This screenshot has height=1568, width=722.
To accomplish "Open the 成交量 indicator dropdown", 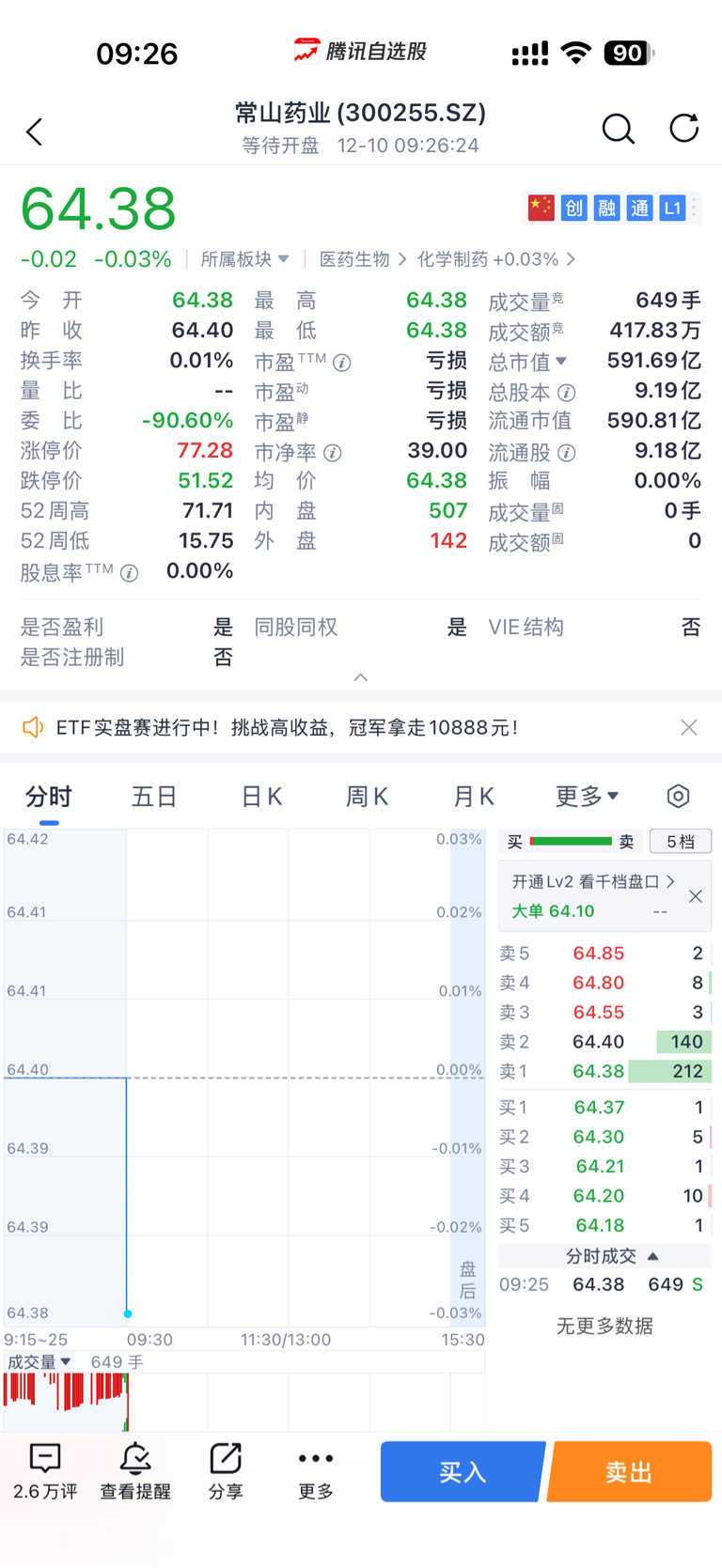I will pos(39,1362).
